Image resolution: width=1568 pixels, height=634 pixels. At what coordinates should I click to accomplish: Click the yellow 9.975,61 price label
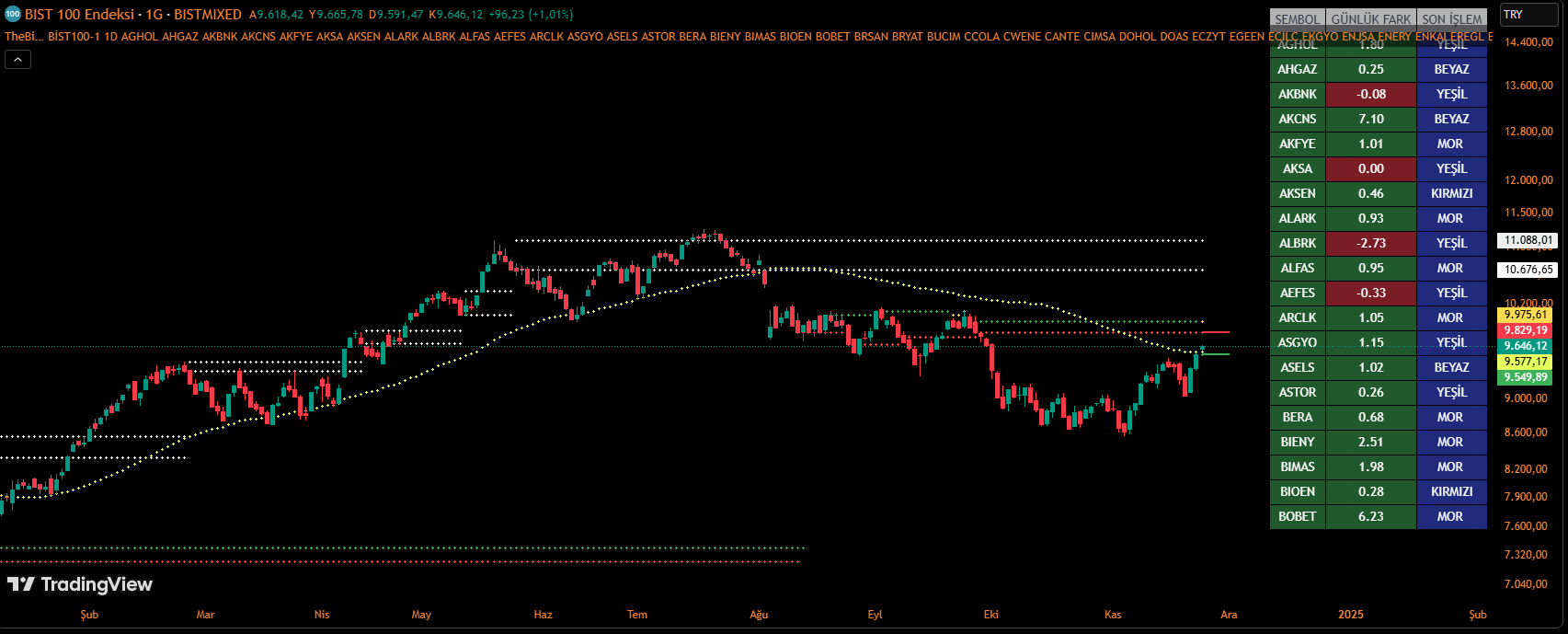[x=1526, y=315]
